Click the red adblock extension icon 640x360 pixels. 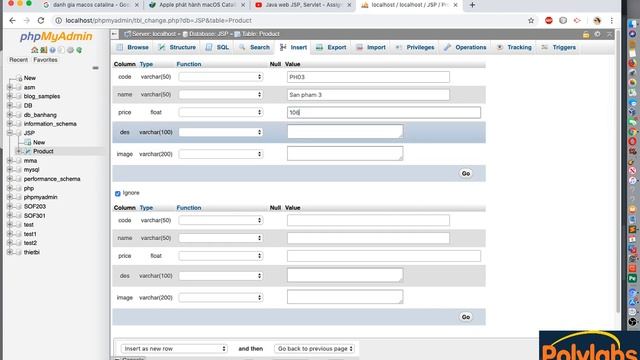[549, 20]
